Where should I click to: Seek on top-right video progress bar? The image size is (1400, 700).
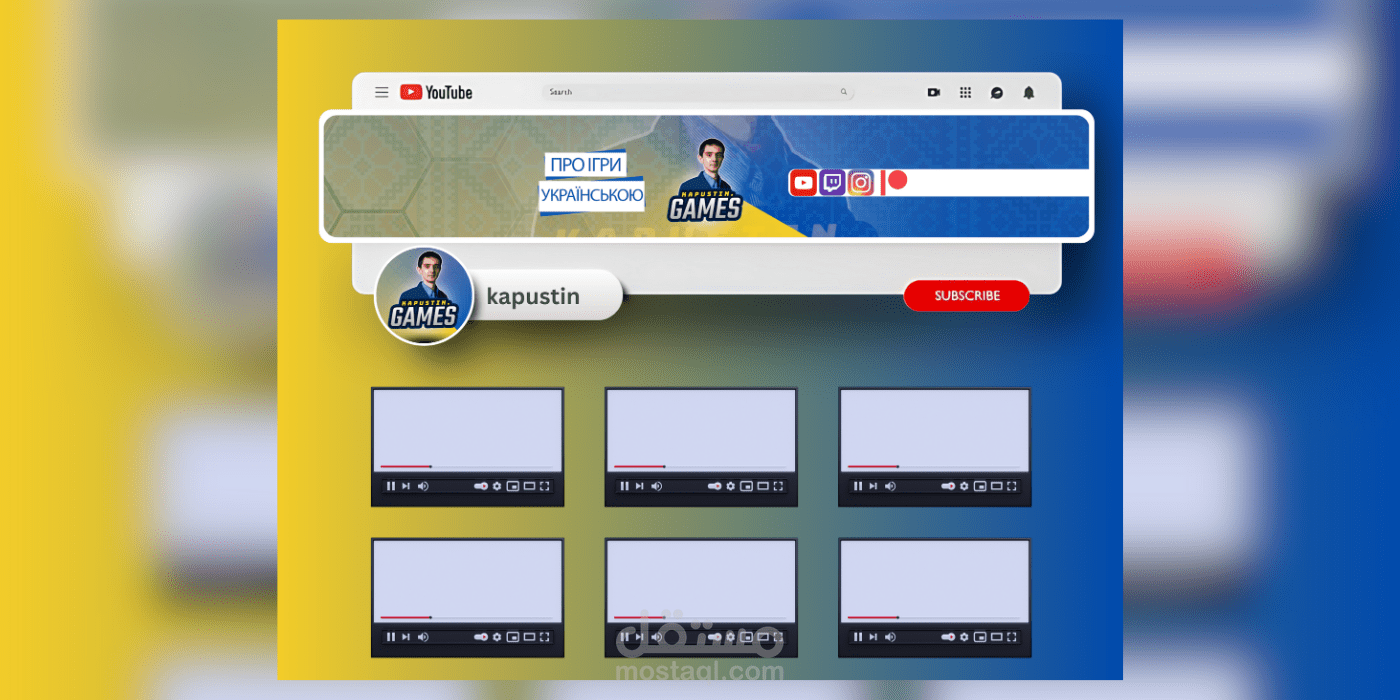[x=934, y=467]
